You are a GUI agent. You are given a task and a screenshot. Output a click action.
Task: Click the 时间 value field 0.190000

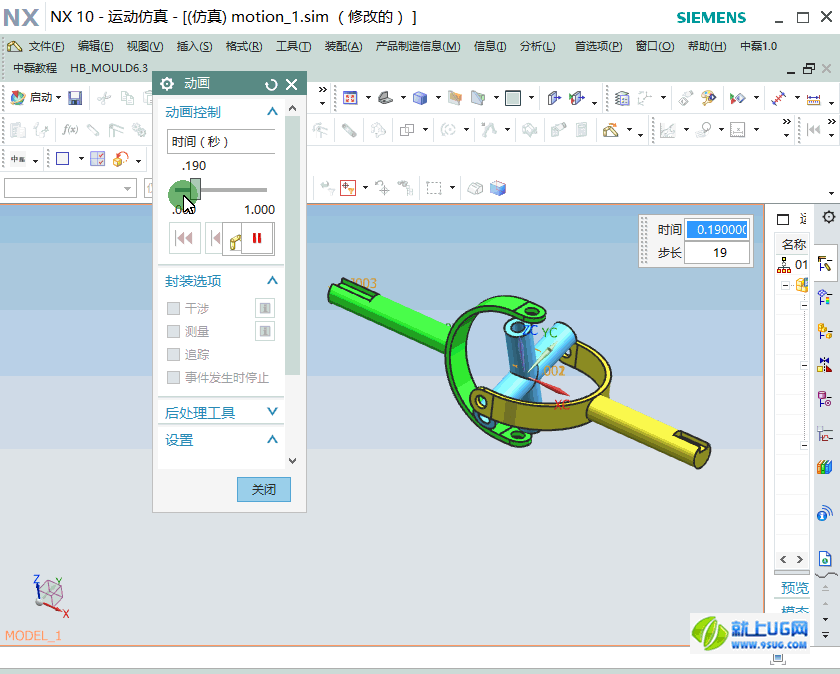point(717,229)
